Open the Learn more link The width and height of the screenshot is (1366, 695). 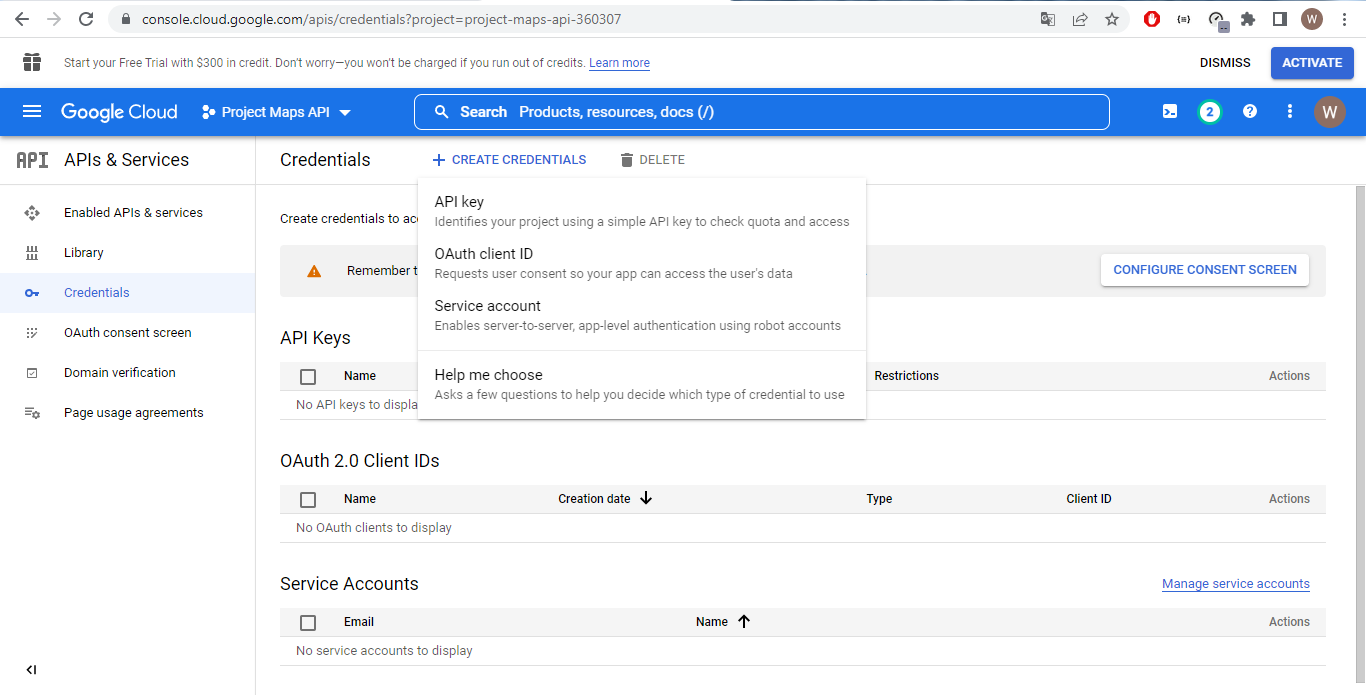(x=619, y=63)
